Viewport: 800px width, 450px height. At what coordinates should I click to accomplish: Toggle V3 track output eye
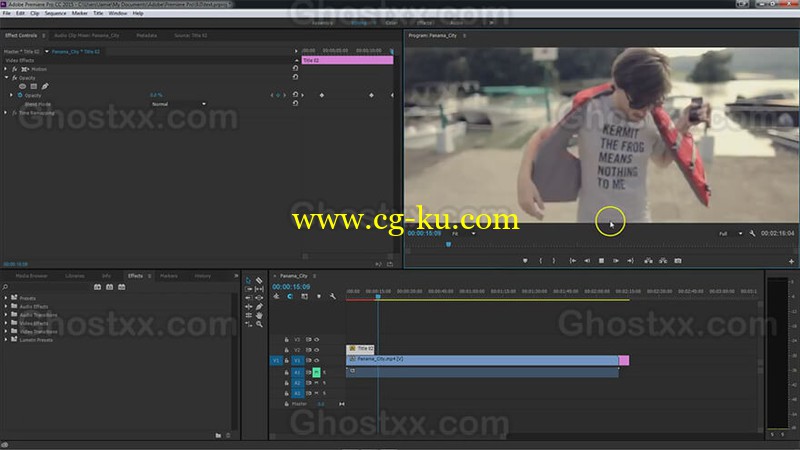point(317,339)
